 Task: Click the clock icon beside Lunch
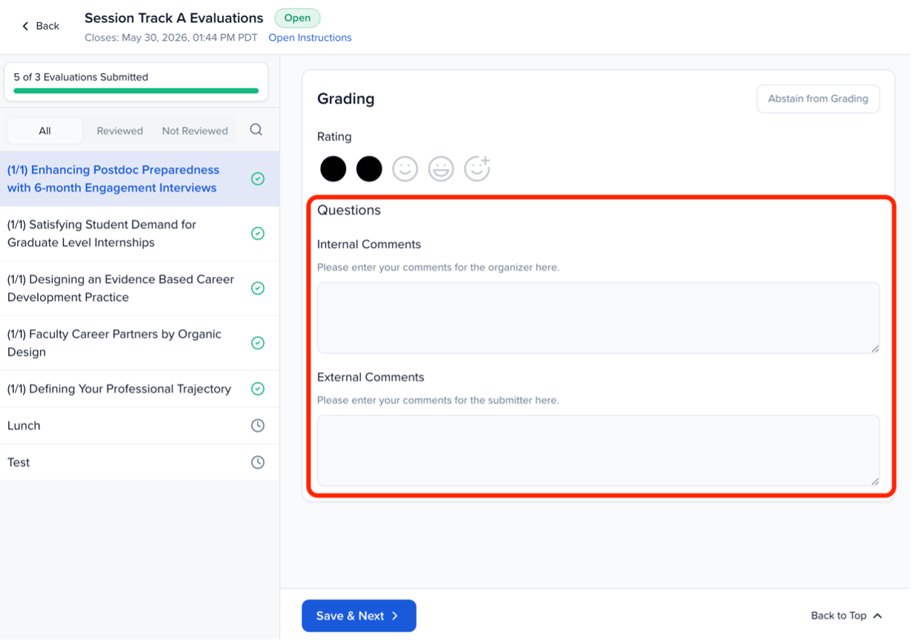coord(258,425)
